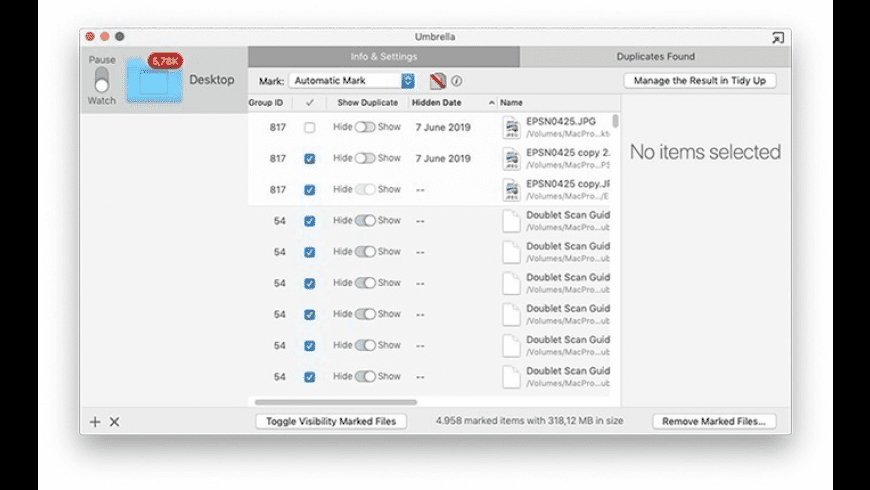This screenshot has height=490, width=870.
Task: Sort by the Hidden Date column header
Action: (453, 103)
